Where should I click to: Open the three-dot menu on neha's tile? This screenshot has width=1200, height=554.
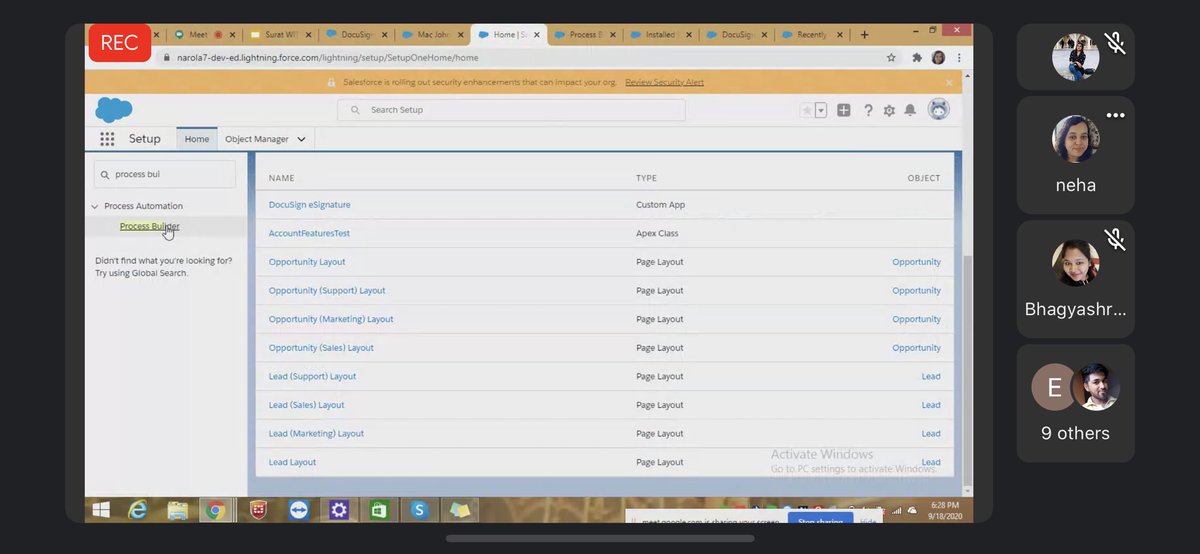point(1115,116)
